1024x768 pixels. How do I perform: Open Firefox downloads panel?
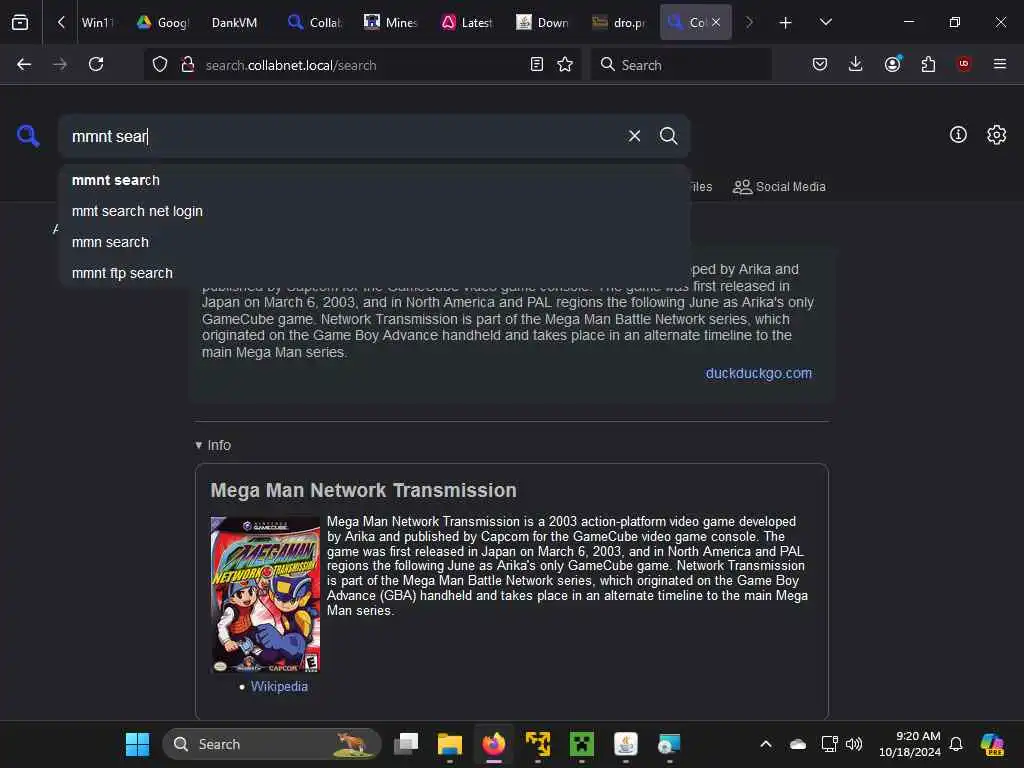856,64
